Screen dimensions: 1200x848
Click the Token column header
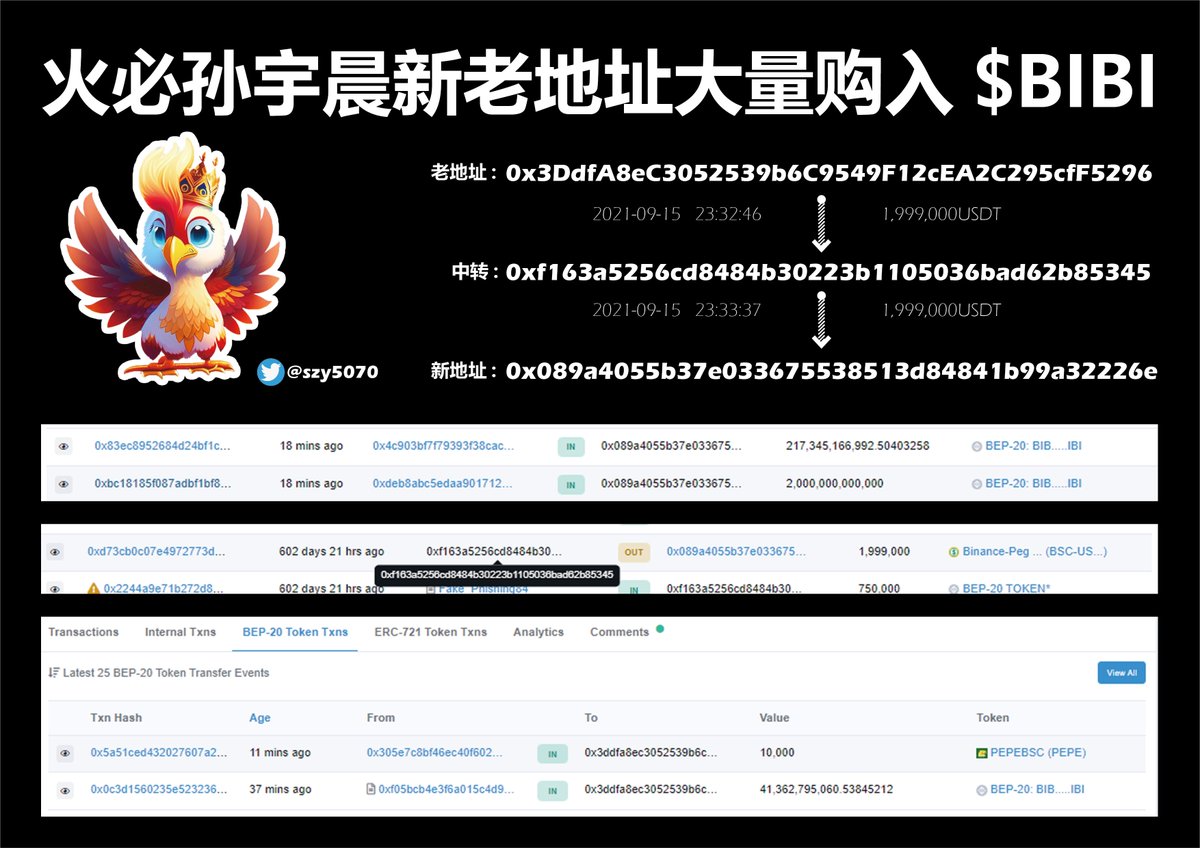click(993, 718)
